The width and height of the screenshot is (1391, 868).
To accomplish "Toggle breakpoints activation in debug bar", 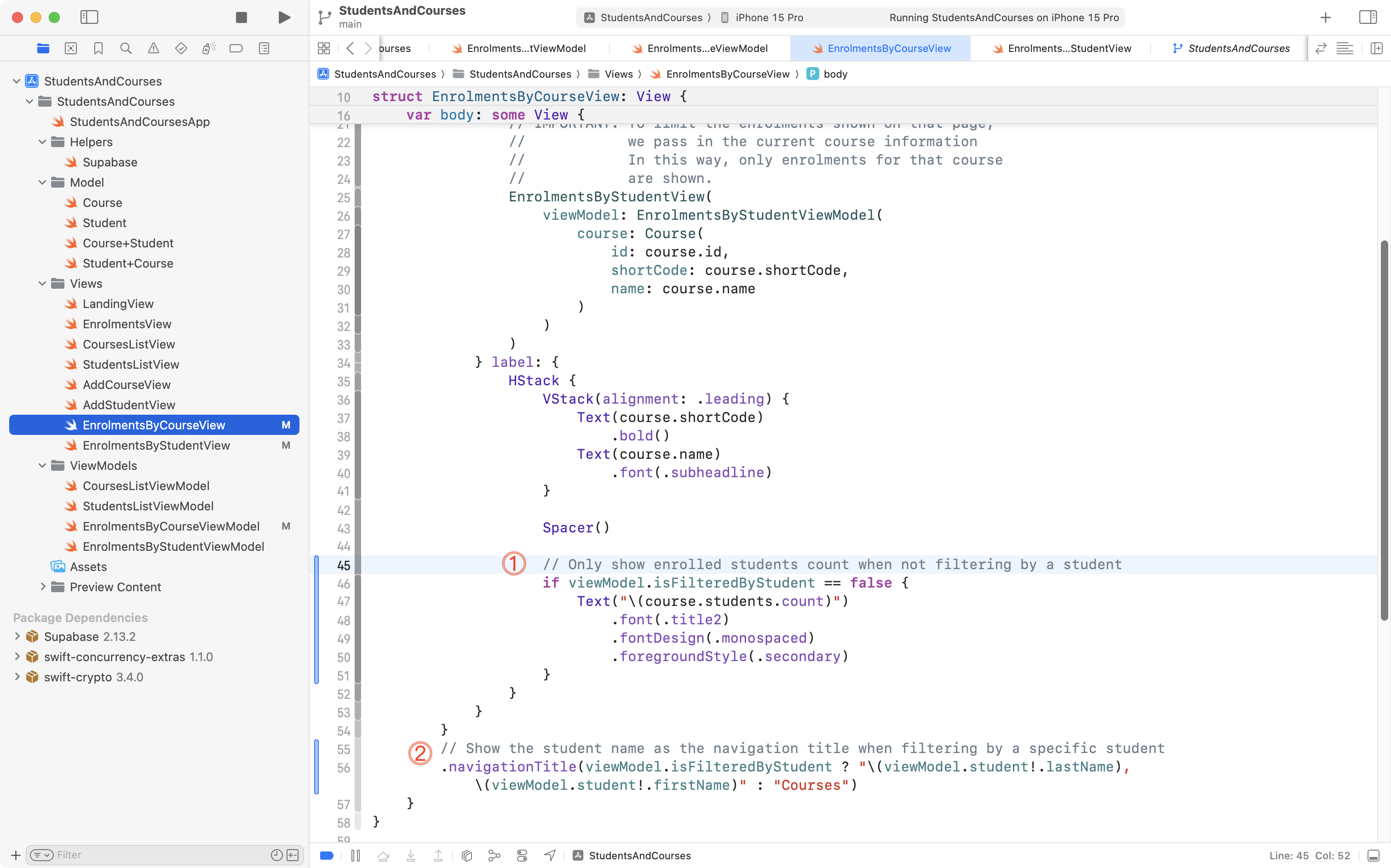I will [326, 856].
